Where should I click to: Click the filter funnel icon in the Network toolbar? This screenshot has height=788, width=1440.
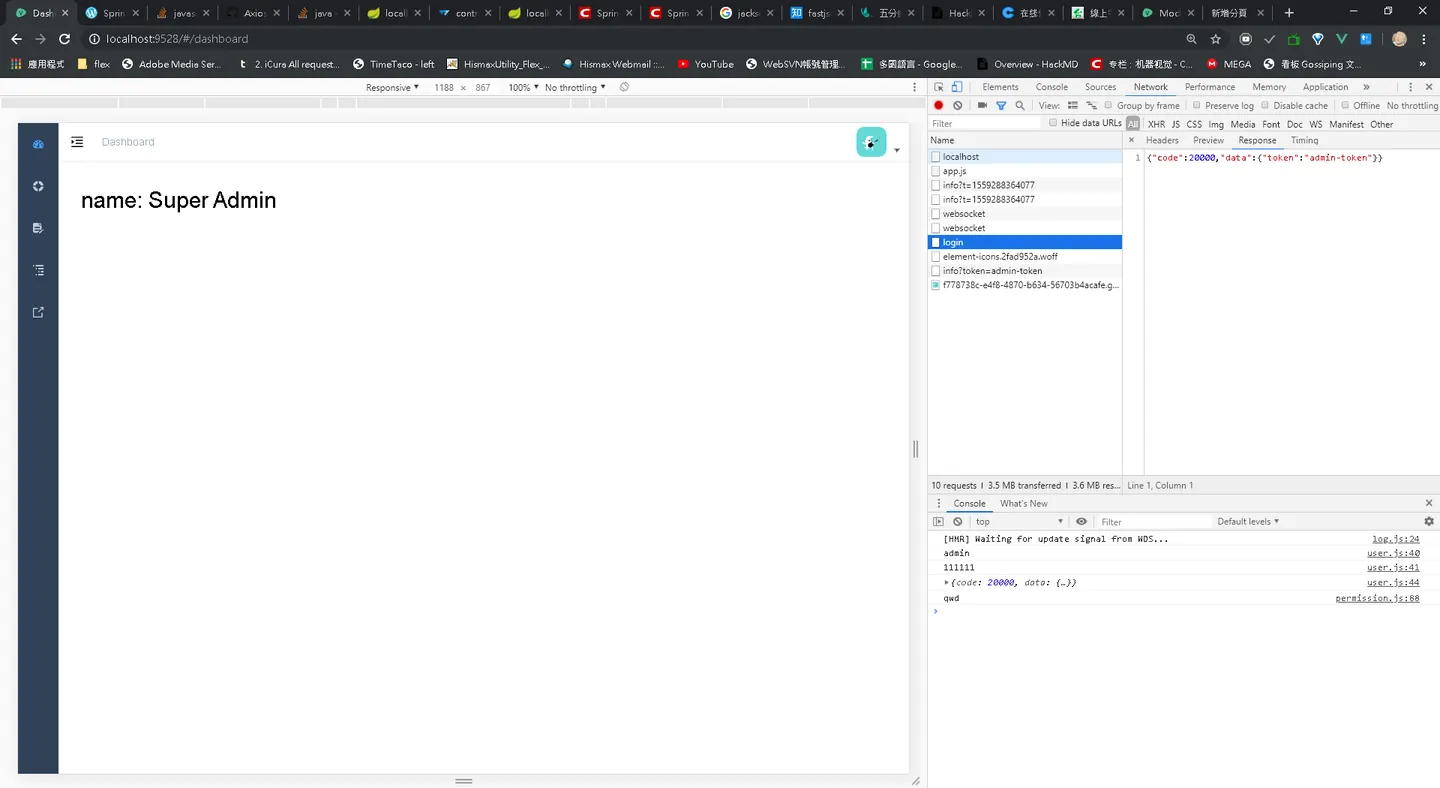coord(1001,105)
